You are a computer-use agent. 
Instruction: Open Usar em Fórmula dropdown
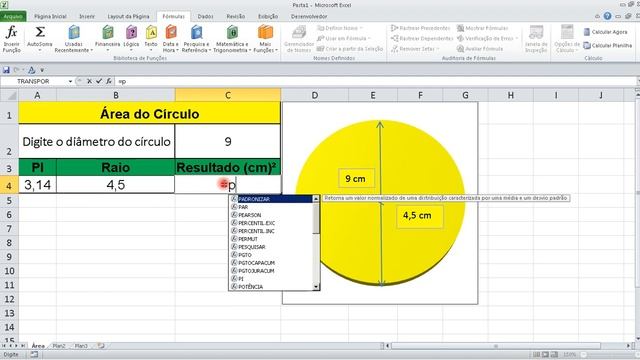point(344,38)
